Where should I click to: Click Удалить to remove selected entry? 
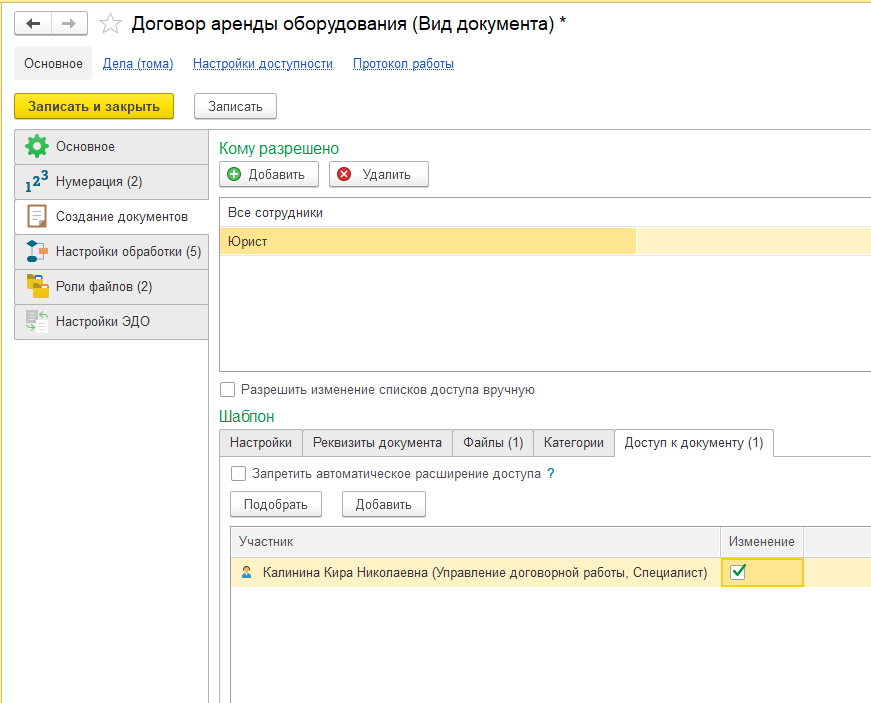pyautogui.click(x=378, y=174)
